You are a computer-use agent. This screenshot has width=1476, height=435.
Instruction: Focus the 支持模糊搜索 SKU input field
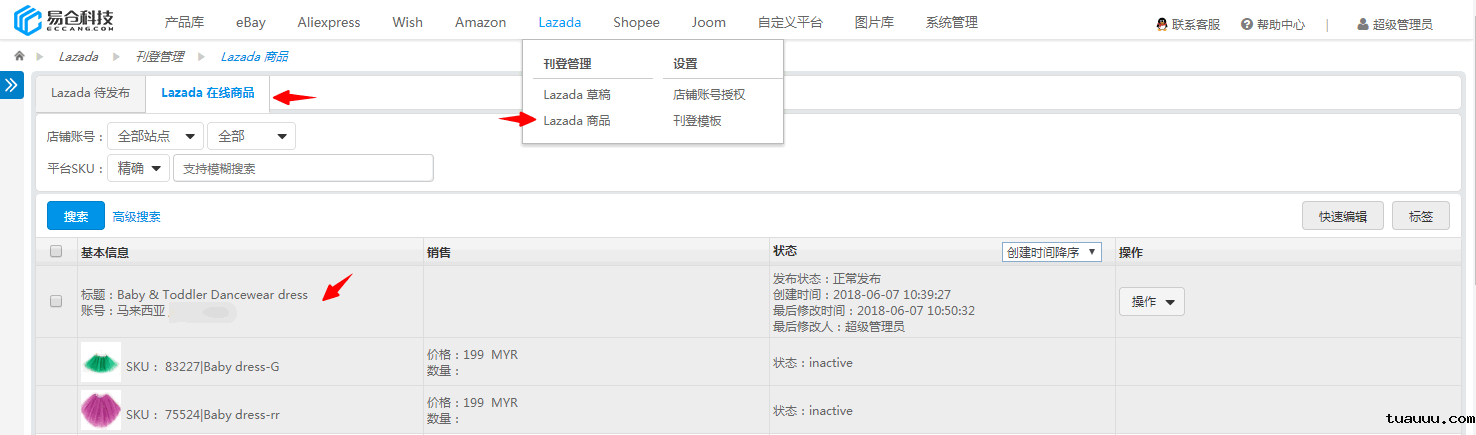[303, 168]
